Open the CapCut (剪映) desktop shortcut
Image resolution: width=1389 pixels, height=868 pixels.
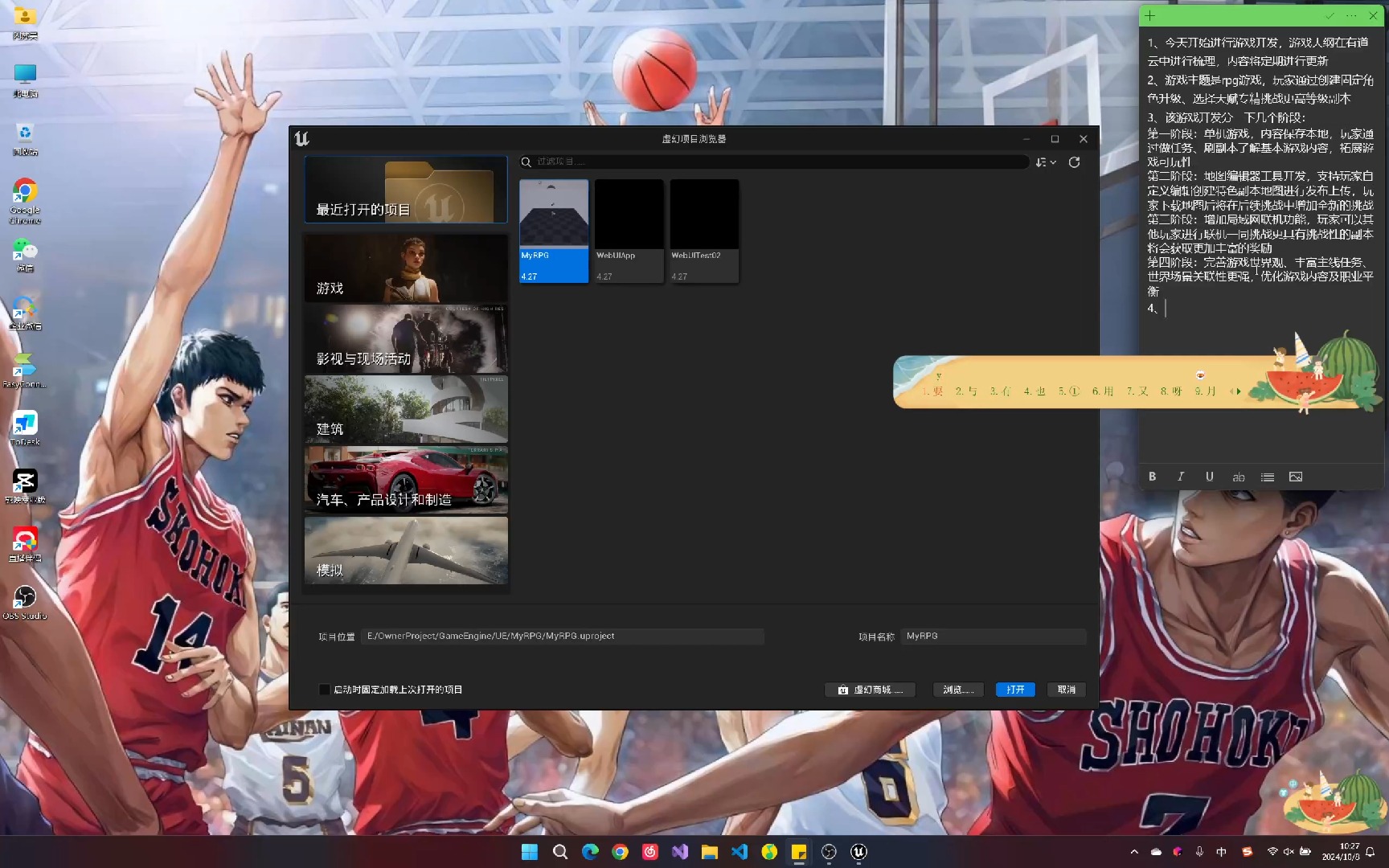[x=25, y=486]
